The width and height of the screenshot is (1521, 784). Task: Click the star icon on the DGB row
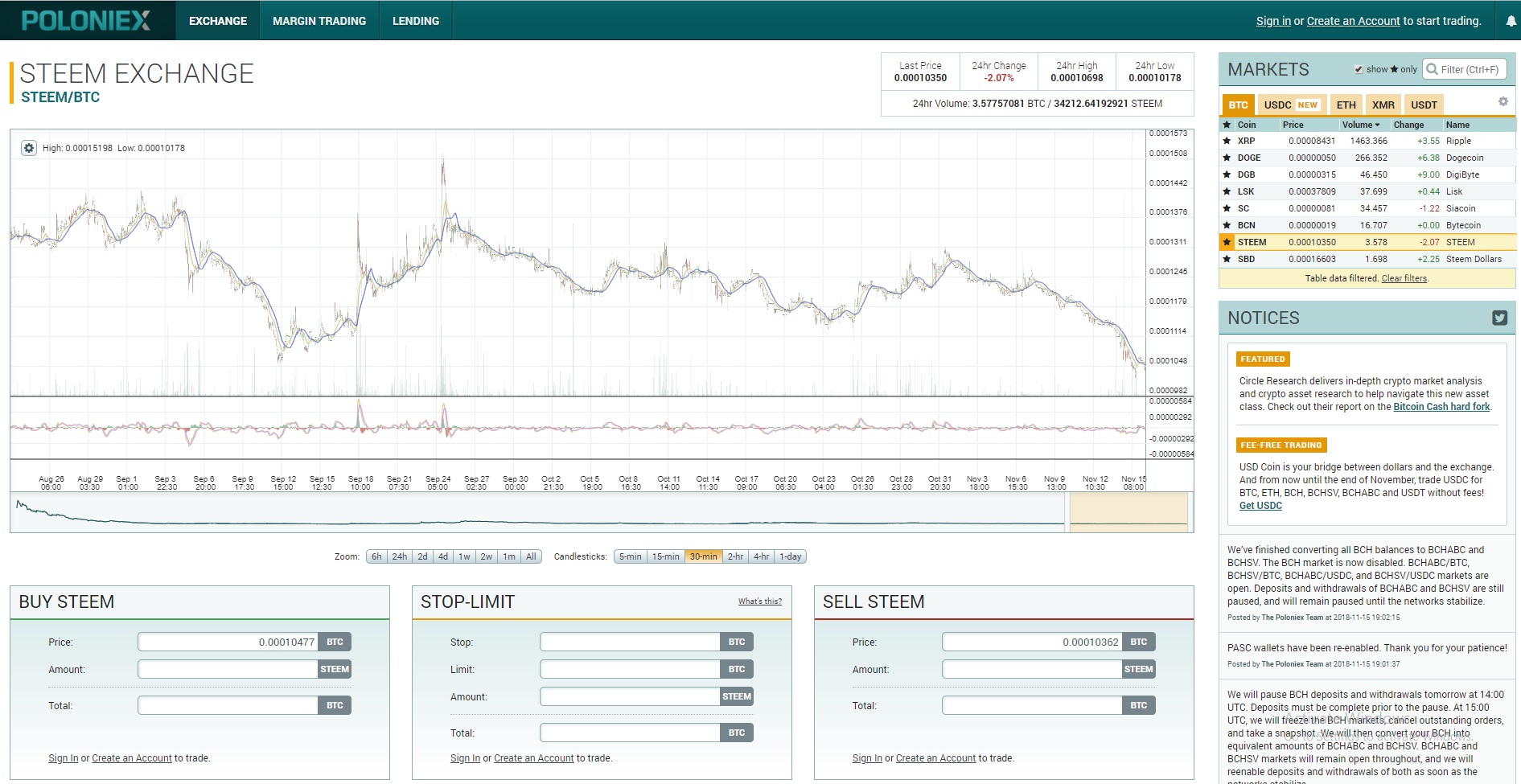(x=1227, y=174)
